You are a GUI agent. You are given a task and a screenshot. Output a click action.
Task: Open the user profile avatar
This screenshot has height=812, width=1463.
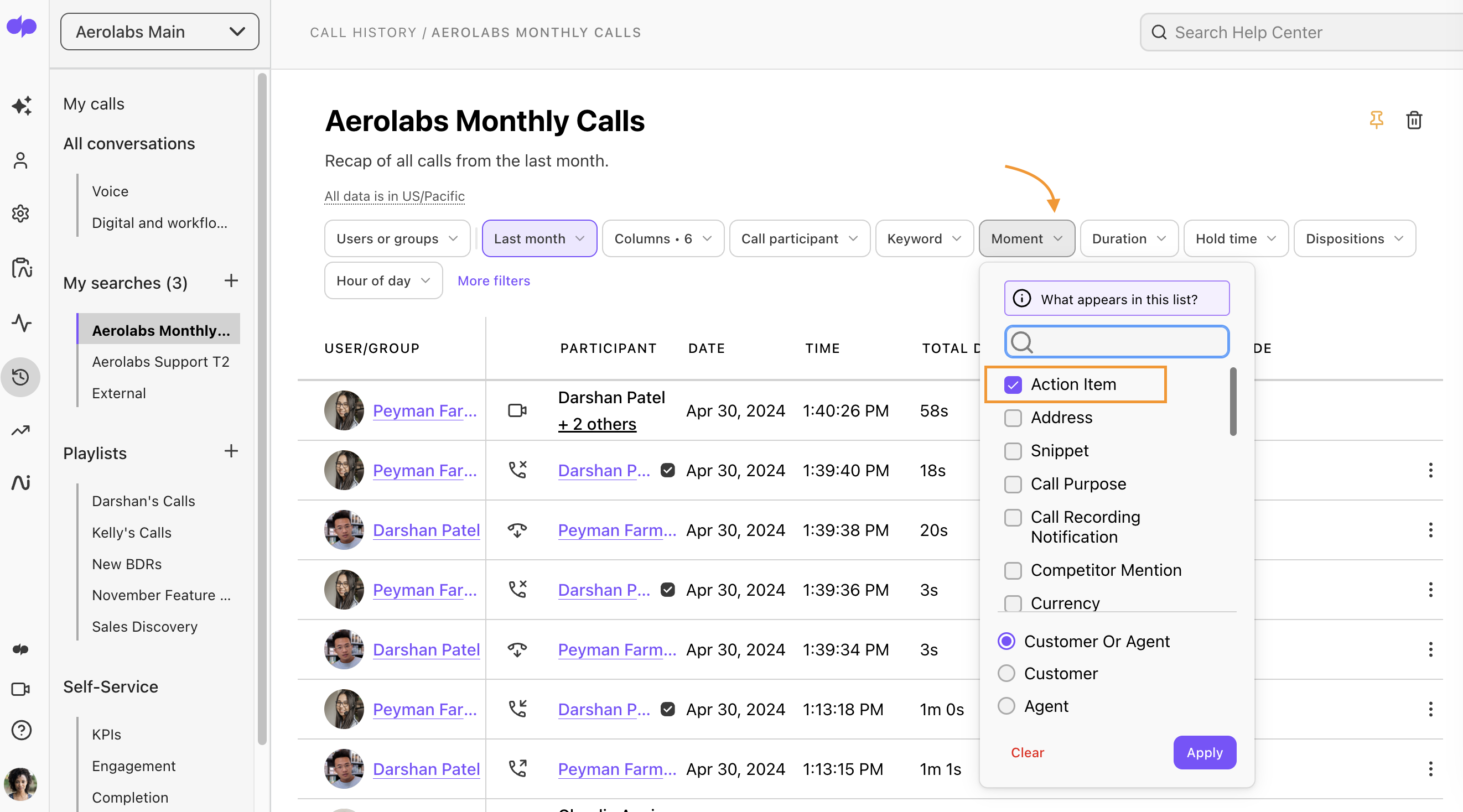tap(20, 784)
